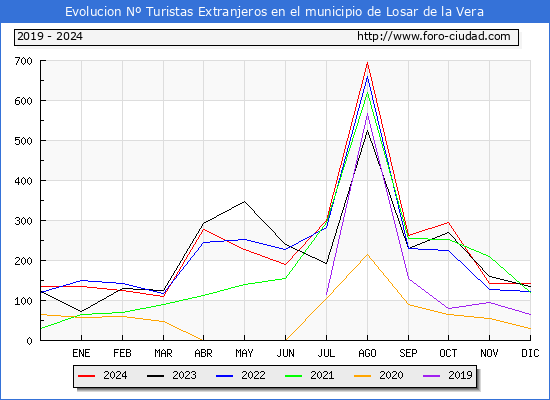Click the green 2021 legend swatch
This screenshot has height=400, width=550.
pos(294,376)
